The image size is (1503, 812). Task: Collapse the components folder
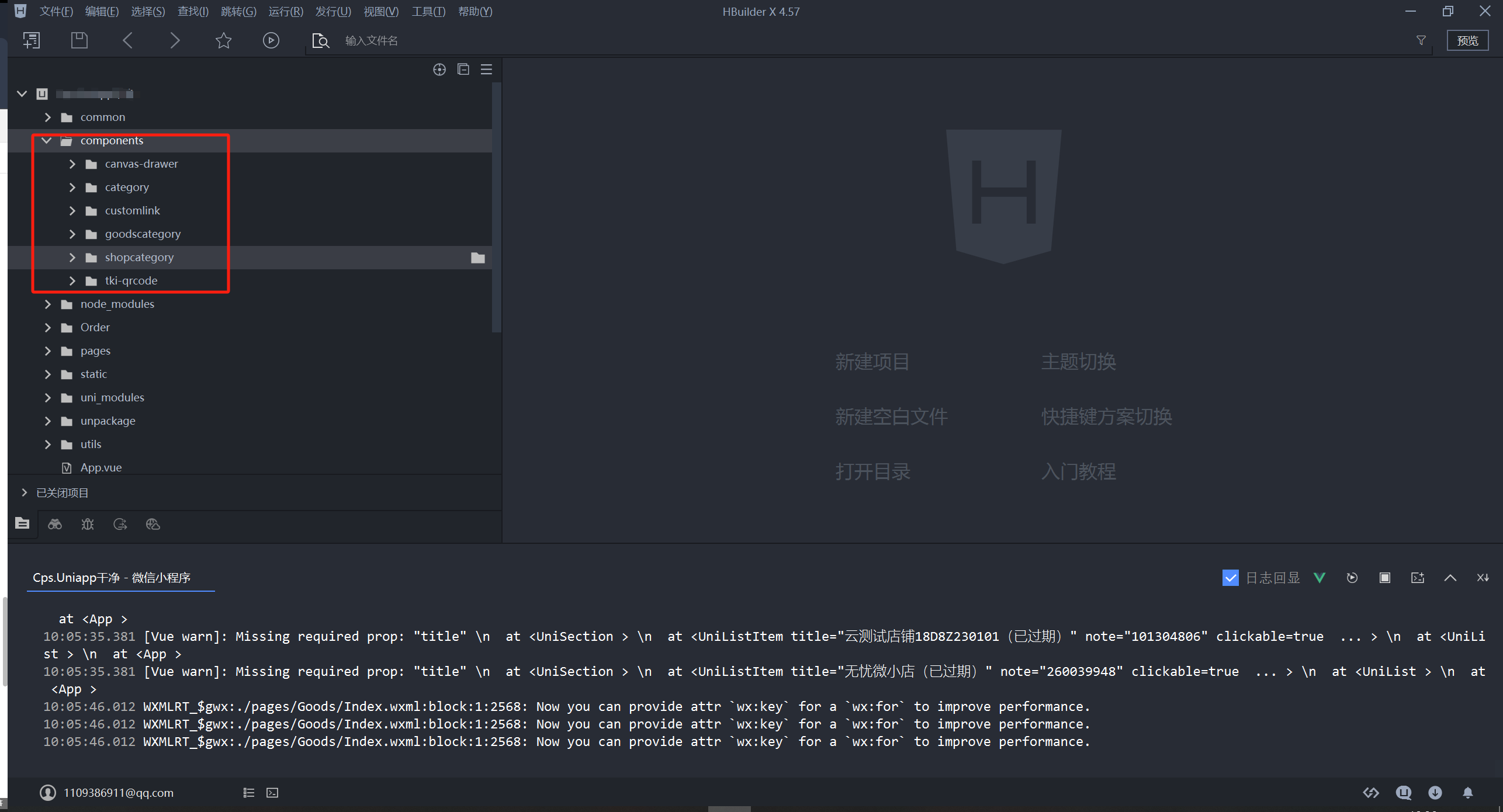pyautogui.click(x=47, y=140)
